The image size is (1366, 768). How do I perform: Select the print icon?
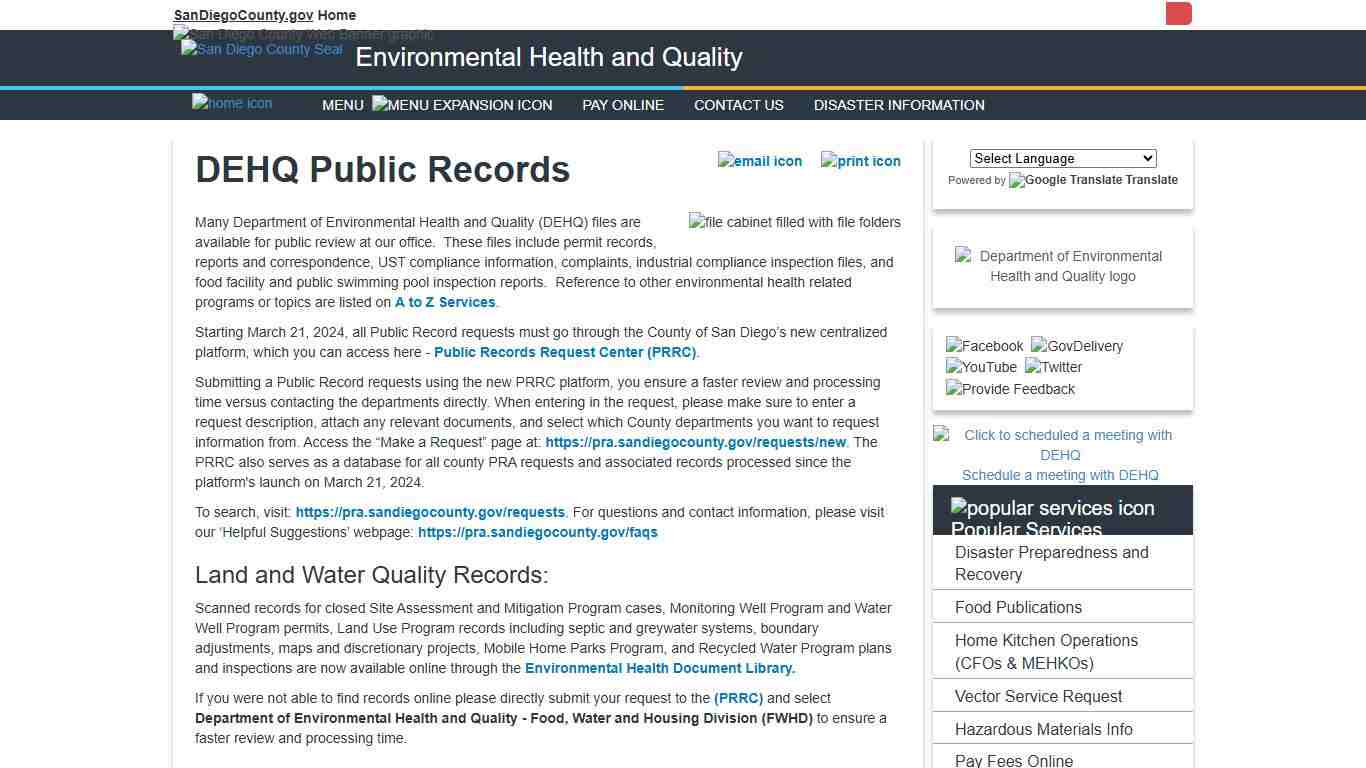point(860,160)
